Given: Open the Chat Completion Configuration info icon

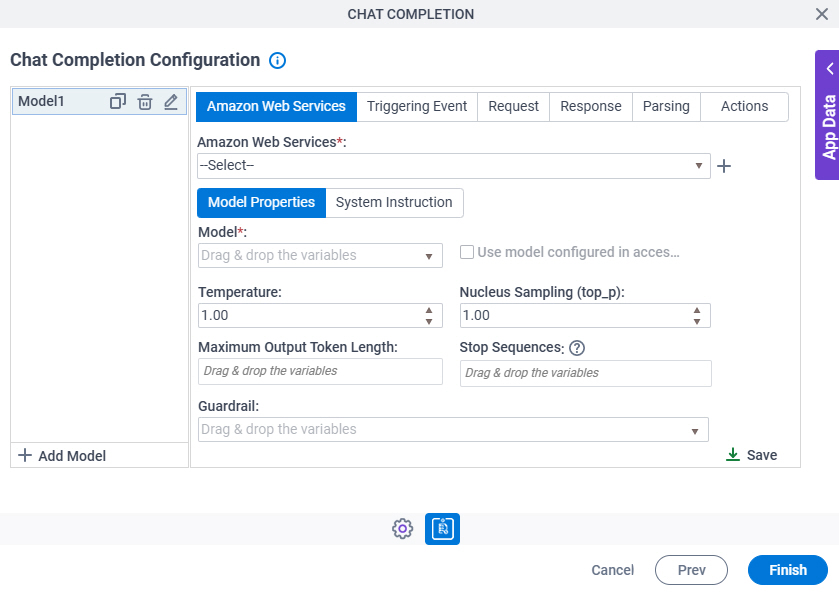Looking at the screenshot, I should tap(277, 60).
